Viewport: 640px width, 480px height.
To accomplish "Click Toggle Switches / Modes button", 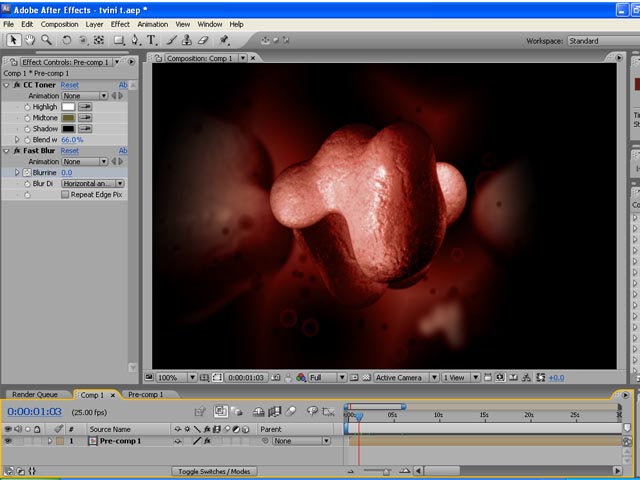I will click(214, 471).
